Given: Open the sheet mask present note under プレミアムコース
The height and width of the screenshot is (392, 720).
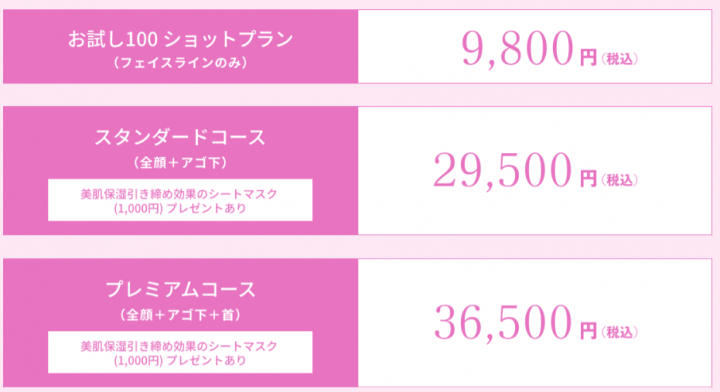Looking at the screenshot, I should [x=180, y=352].
